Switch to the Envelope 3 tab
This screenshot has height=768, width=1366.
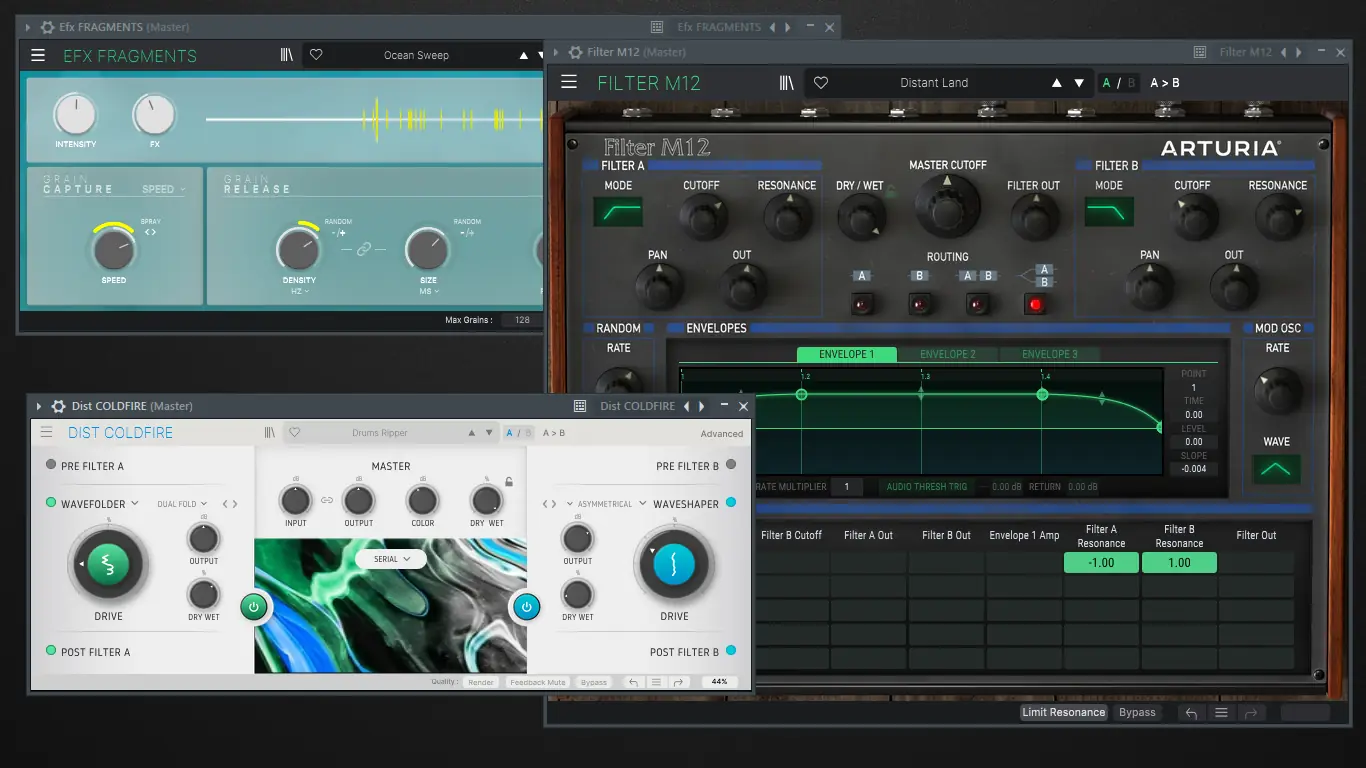tap(1048, 354)
